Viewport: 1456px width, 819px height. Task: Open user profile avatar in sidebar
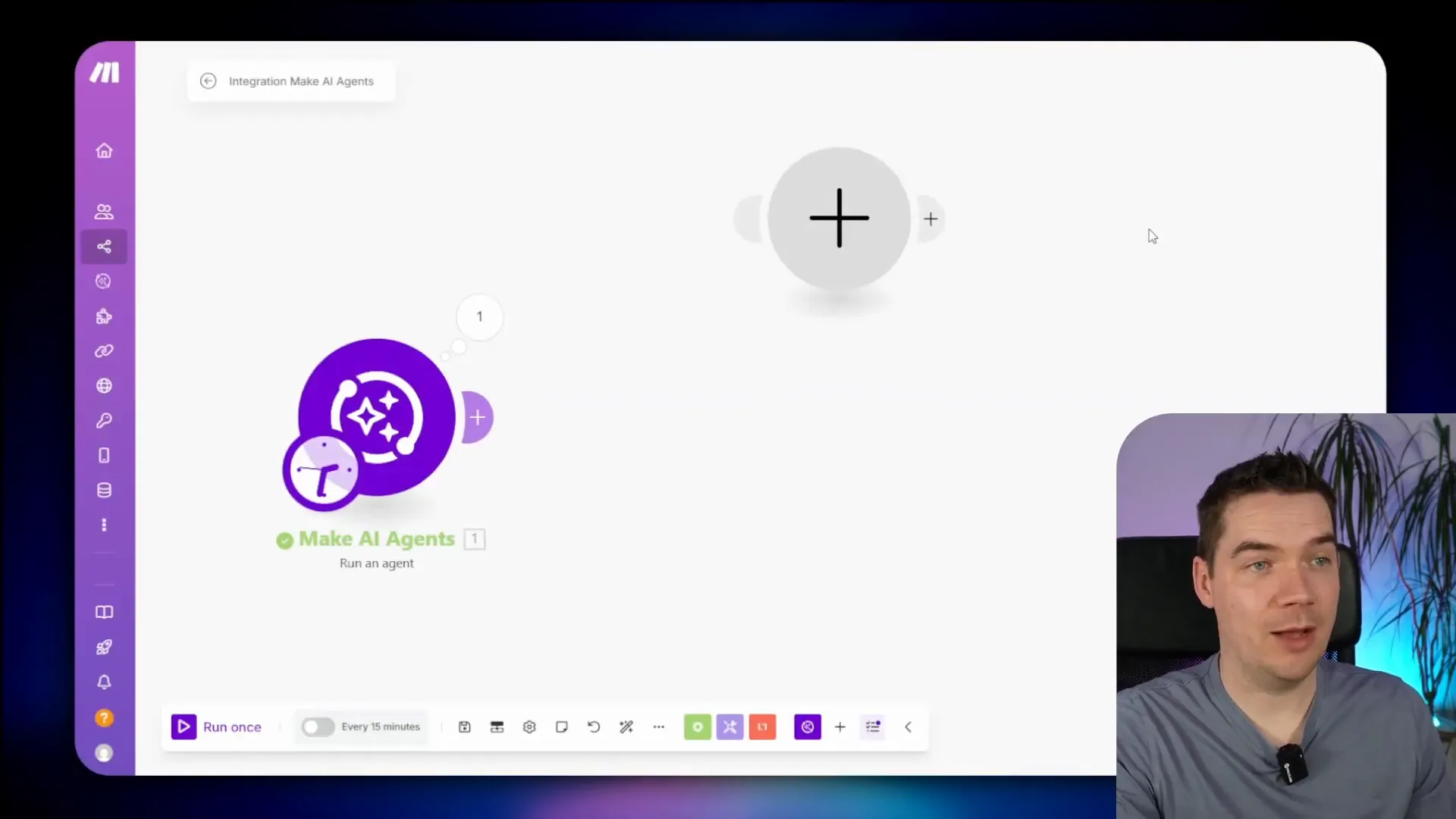[105, 752]
